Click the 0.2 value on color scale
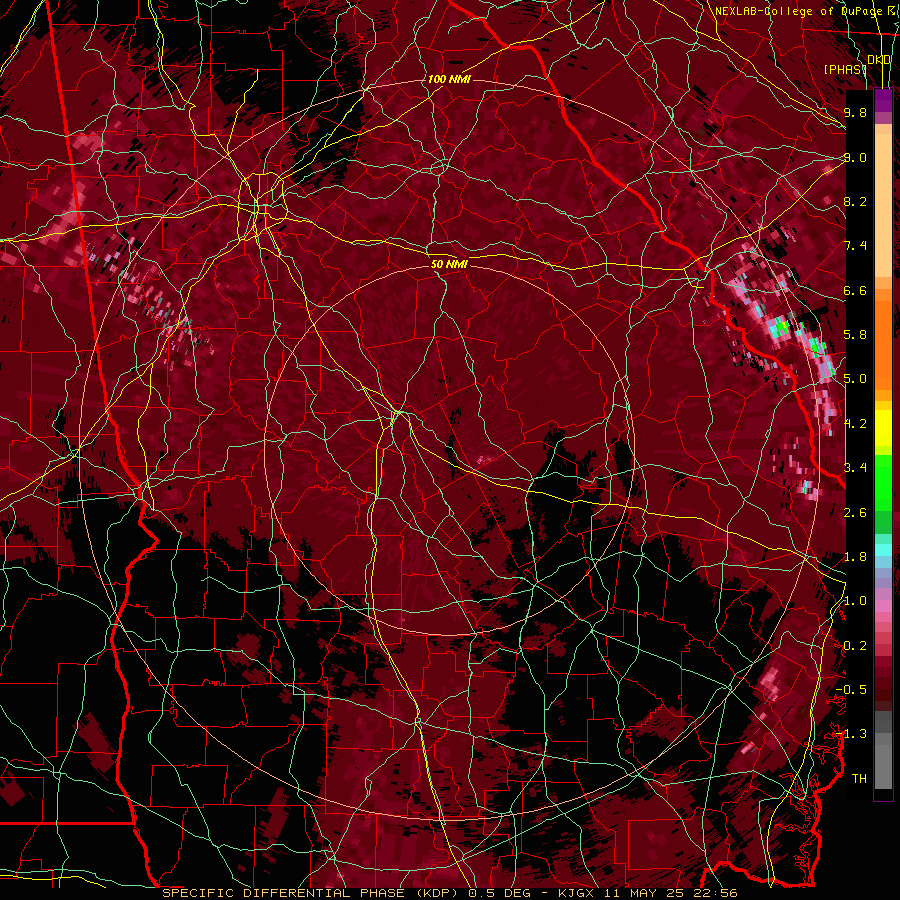Screen dimensions: 900x900 coord(855,646)
